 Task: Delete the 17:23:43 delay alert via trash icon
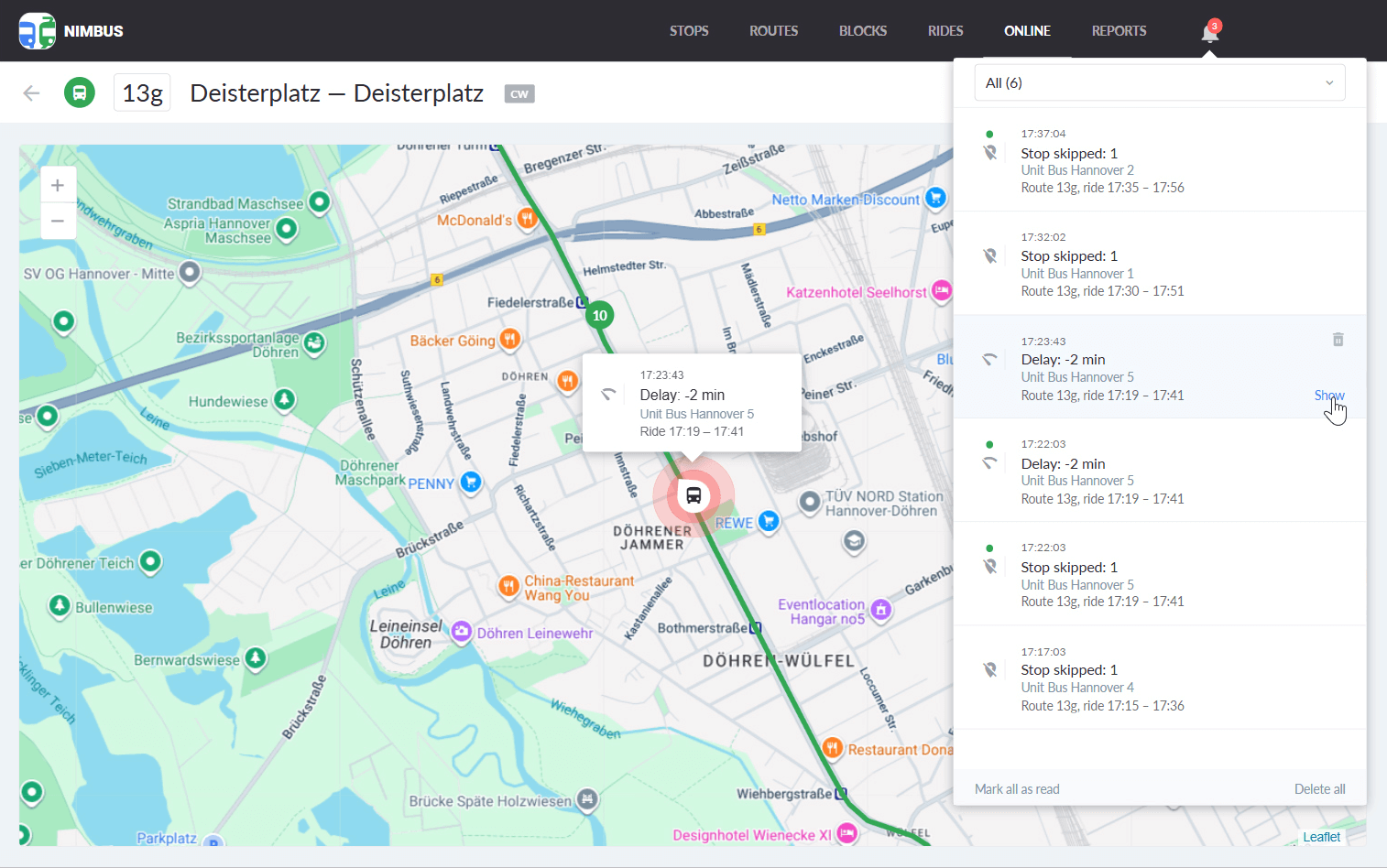(1338, 340)
